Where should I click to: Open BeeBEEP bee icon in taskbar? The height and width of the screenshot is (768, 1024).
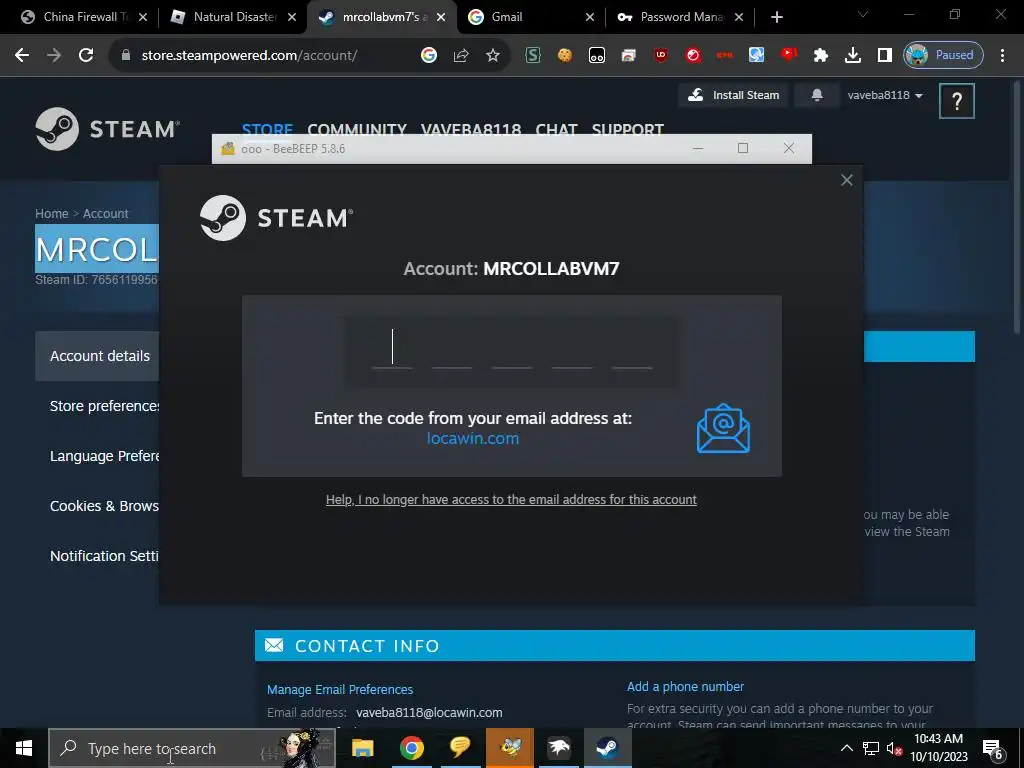click(509, 748)
